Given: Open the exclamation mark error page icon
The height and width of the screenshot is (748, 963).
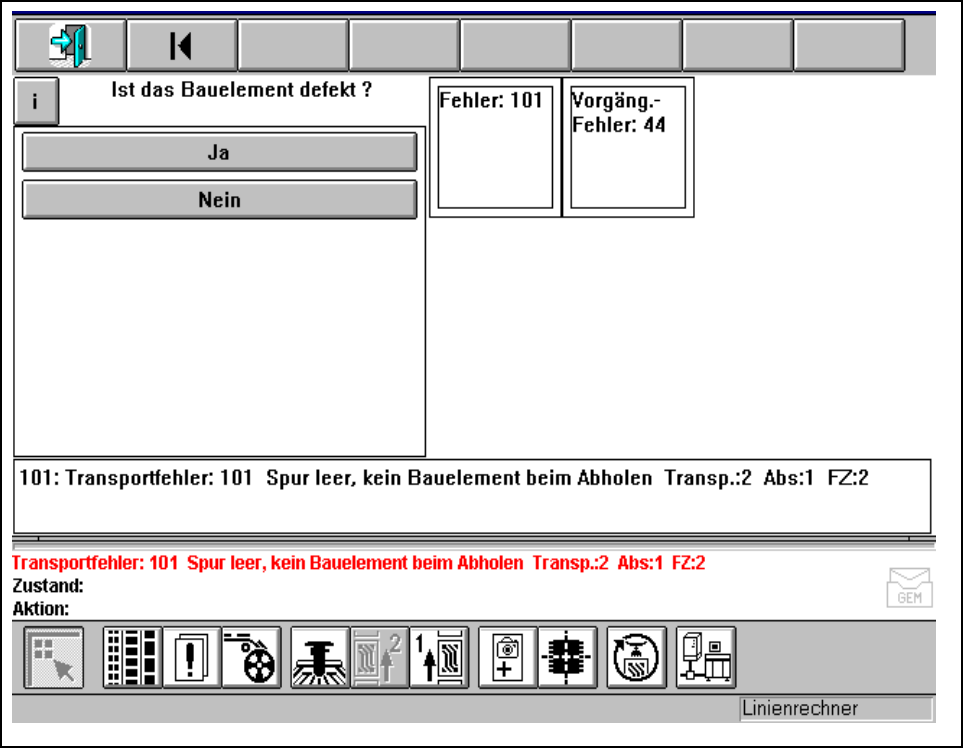Looking at the screenshot, I should point(191,658).
